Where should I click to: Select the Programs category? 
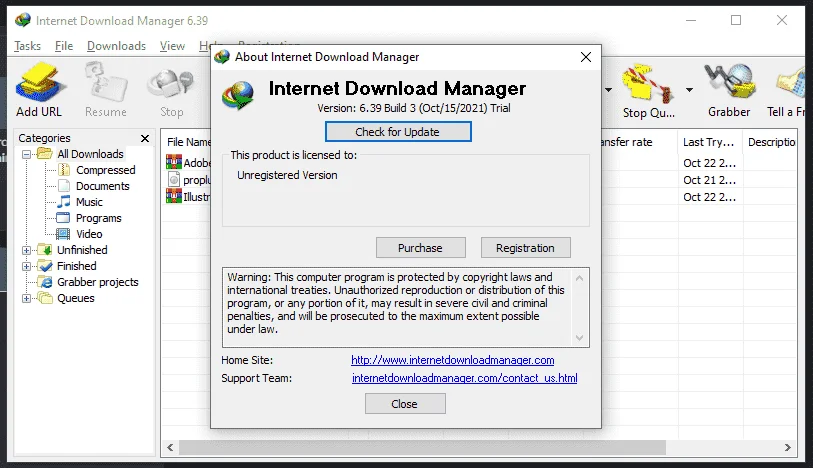pyautogui.click(x=99, y=218)
